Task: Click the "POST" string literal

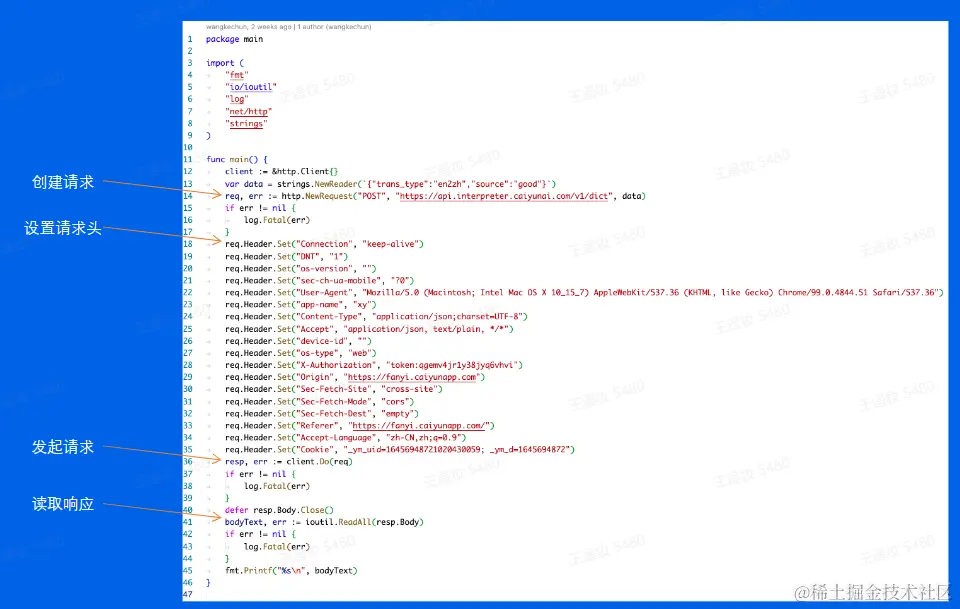Action: point(373,196)
